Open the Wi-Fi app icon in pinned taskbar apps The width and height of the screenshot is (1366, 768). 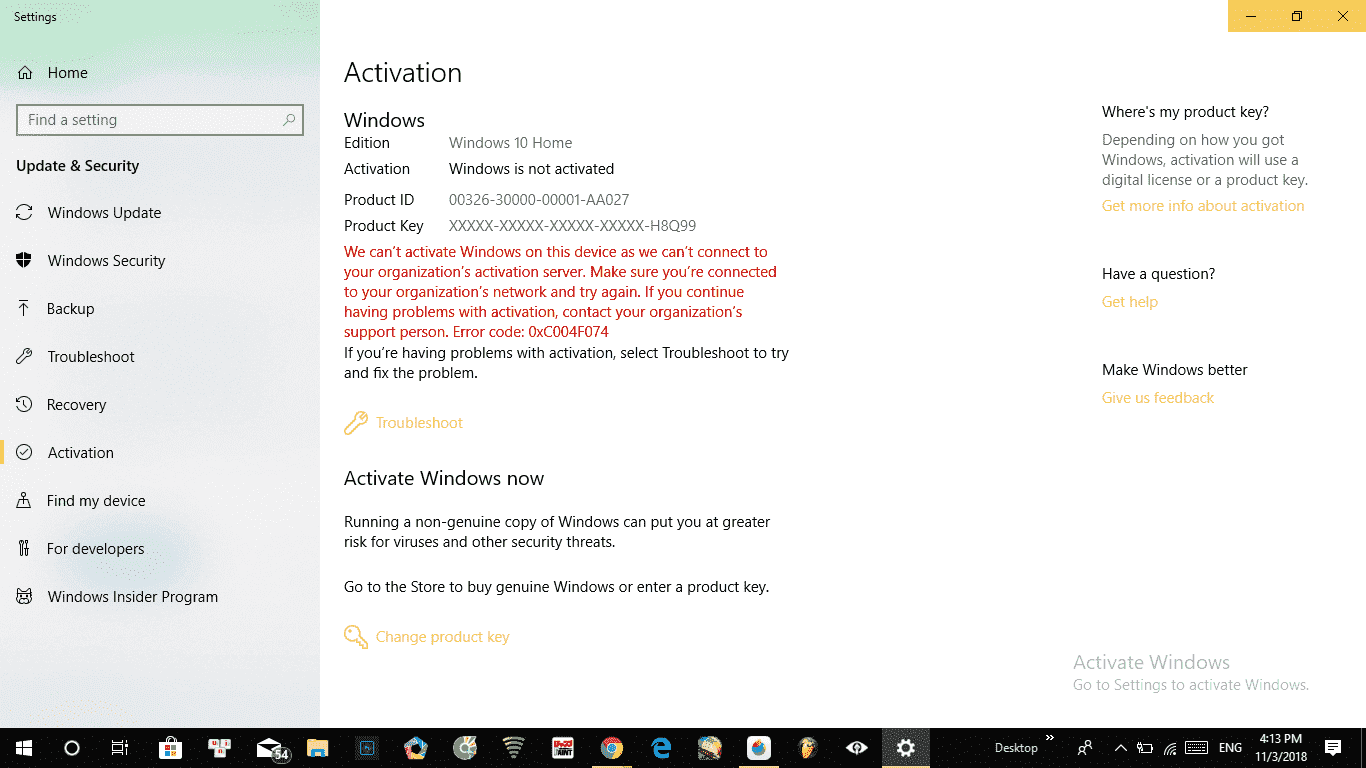coord(514,748)
